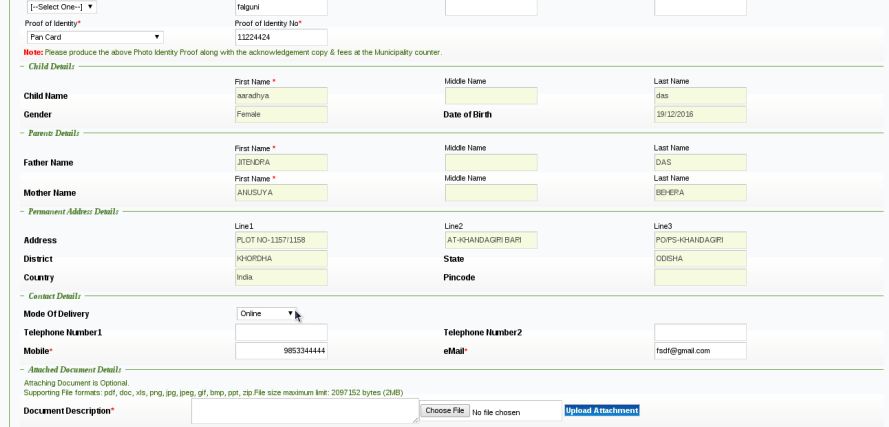The height and width of the screenshot is (427, 889).
Task: Click the Mother Middle Name field
Action: coord(491,193)
